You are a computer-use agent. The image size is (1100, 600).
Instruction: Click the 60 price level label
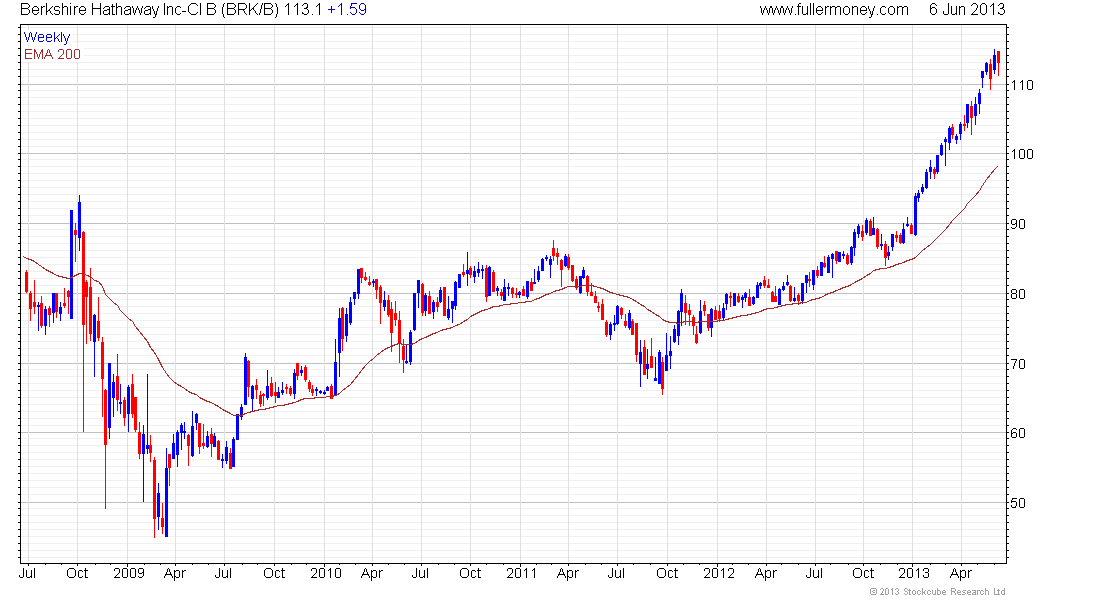click(1019, 434)
